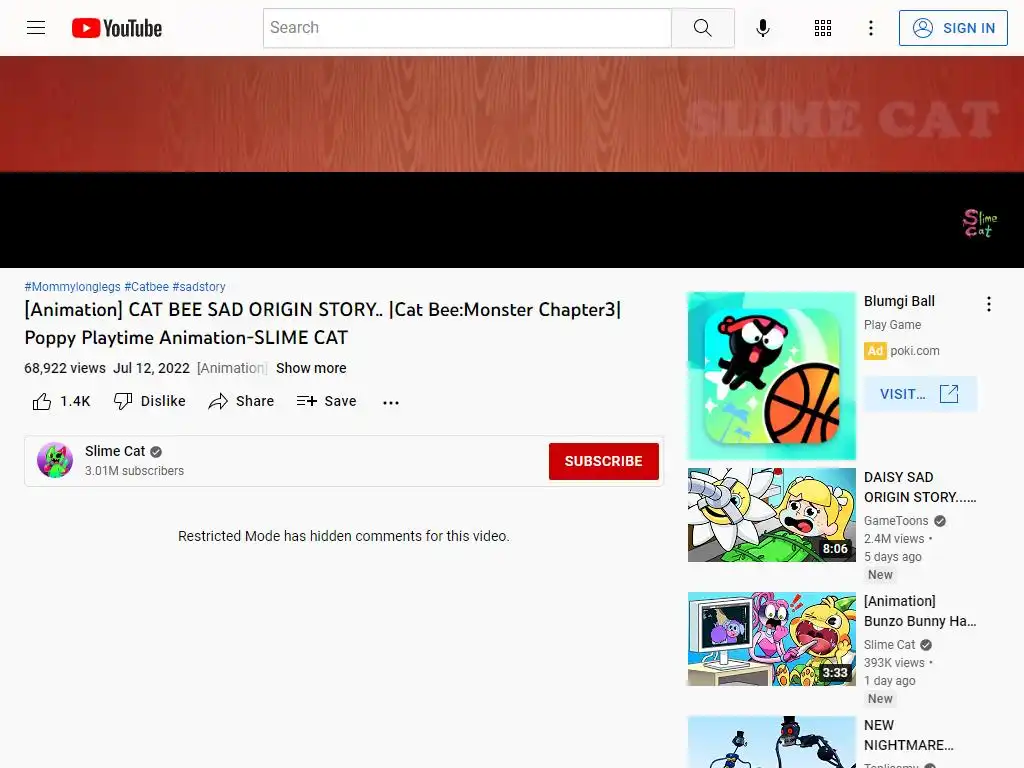Save video to playlist

coord(326,401)
